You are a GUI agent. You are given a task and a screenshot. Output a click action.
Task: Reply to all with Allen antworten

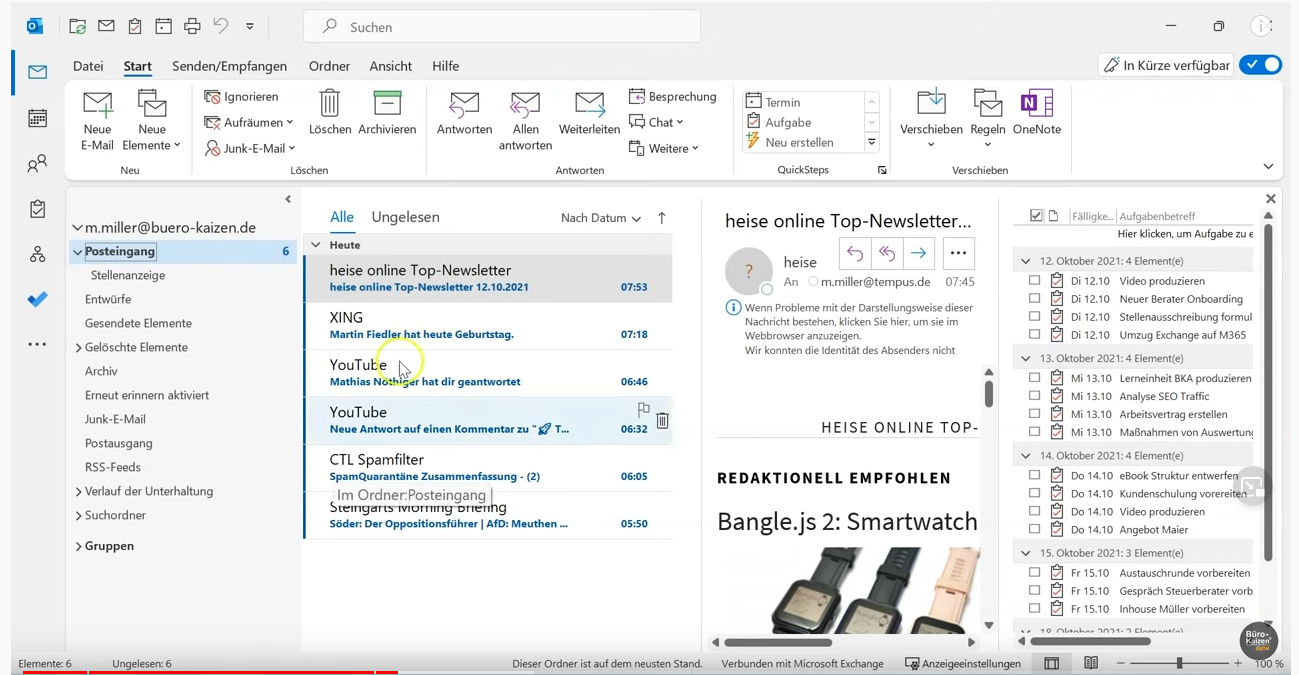[525, 120]
